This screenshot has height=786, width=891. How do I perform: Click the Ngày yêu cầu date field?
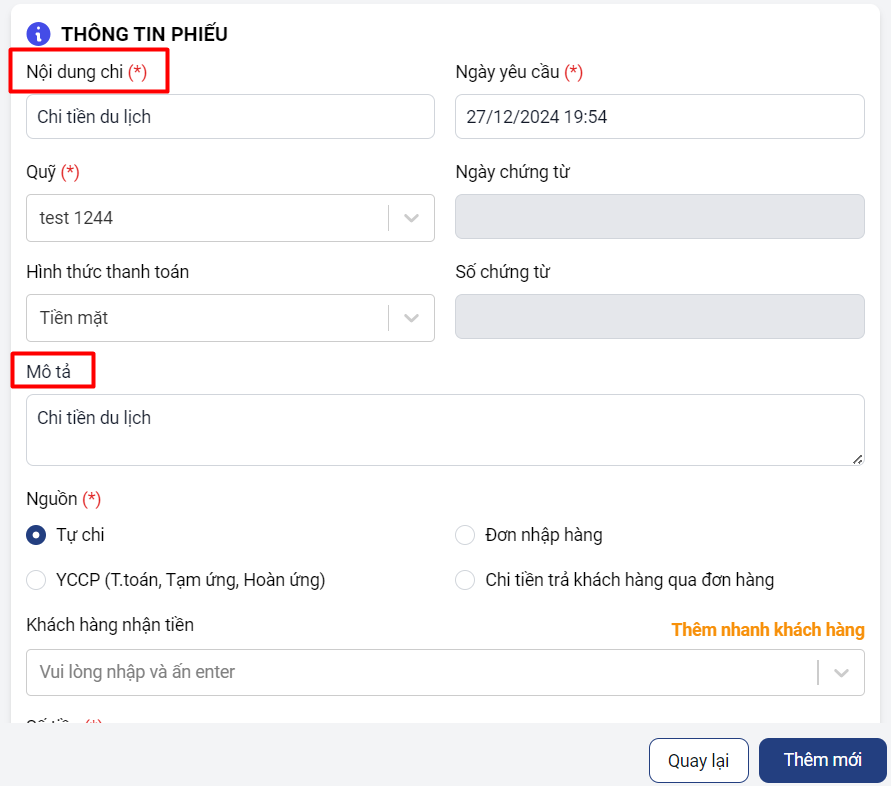[x=659, y=116]
